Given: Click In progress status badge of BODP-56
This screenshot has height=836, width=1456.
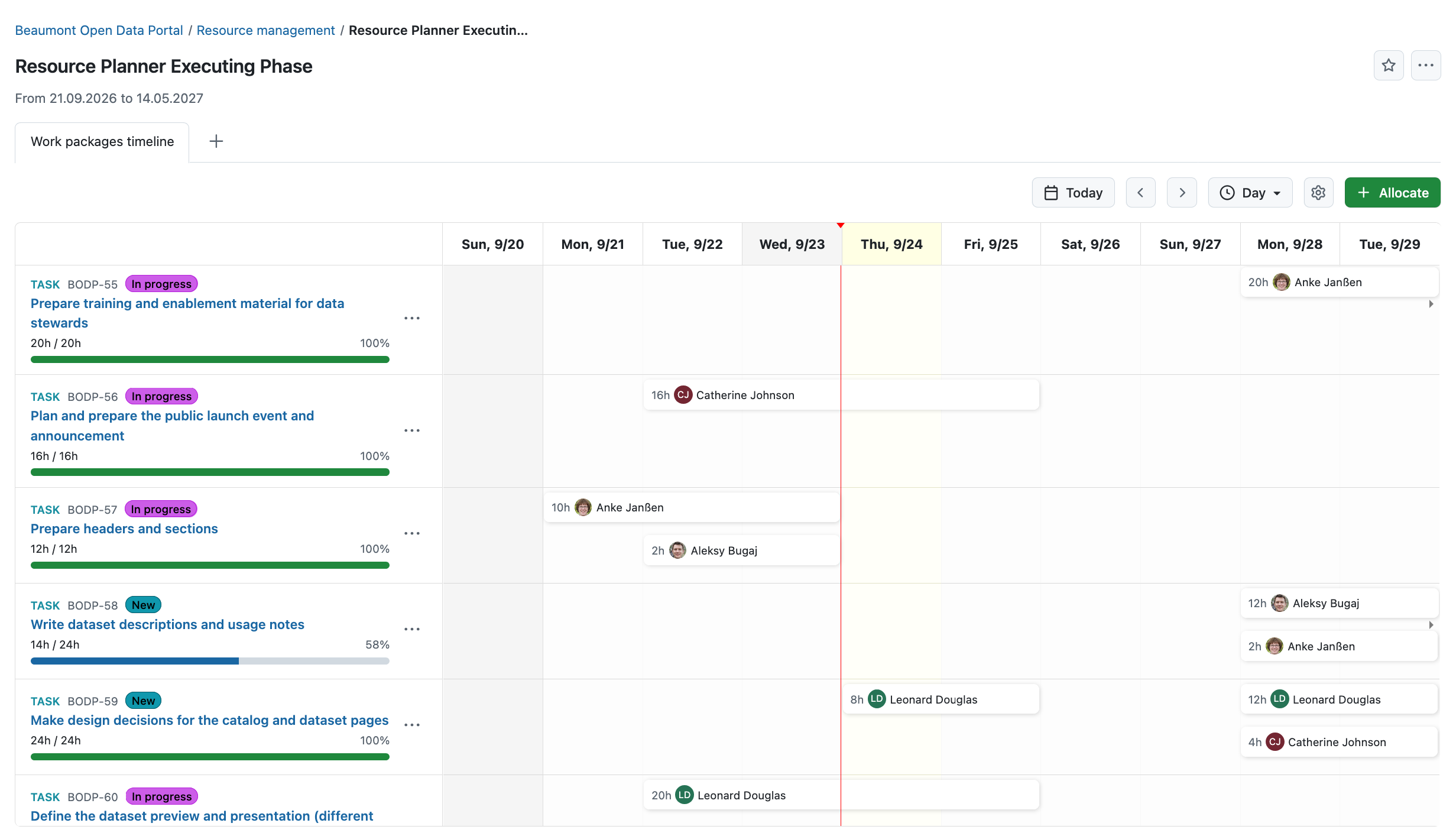Looking at the screenshot, I should 161,396.
